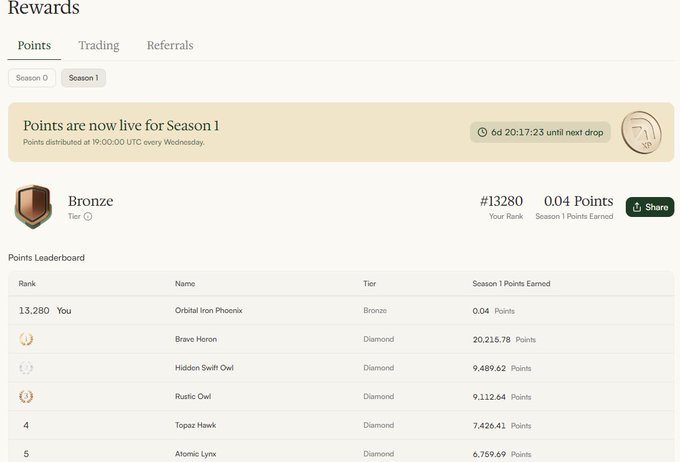Click the Season 1 Points Earned column header
680x462 pixels.
coord(511,284)
